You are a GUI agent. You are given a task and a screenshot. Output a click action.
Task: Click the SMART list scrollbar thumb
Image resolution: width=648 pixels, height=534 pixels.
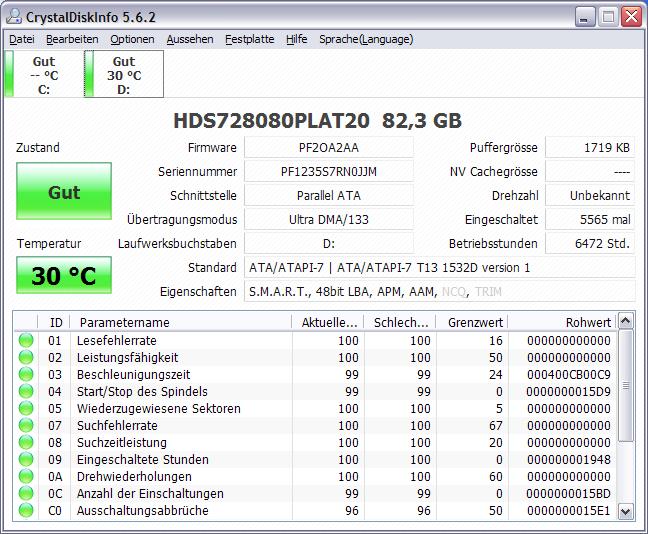[x=625, y=386]
